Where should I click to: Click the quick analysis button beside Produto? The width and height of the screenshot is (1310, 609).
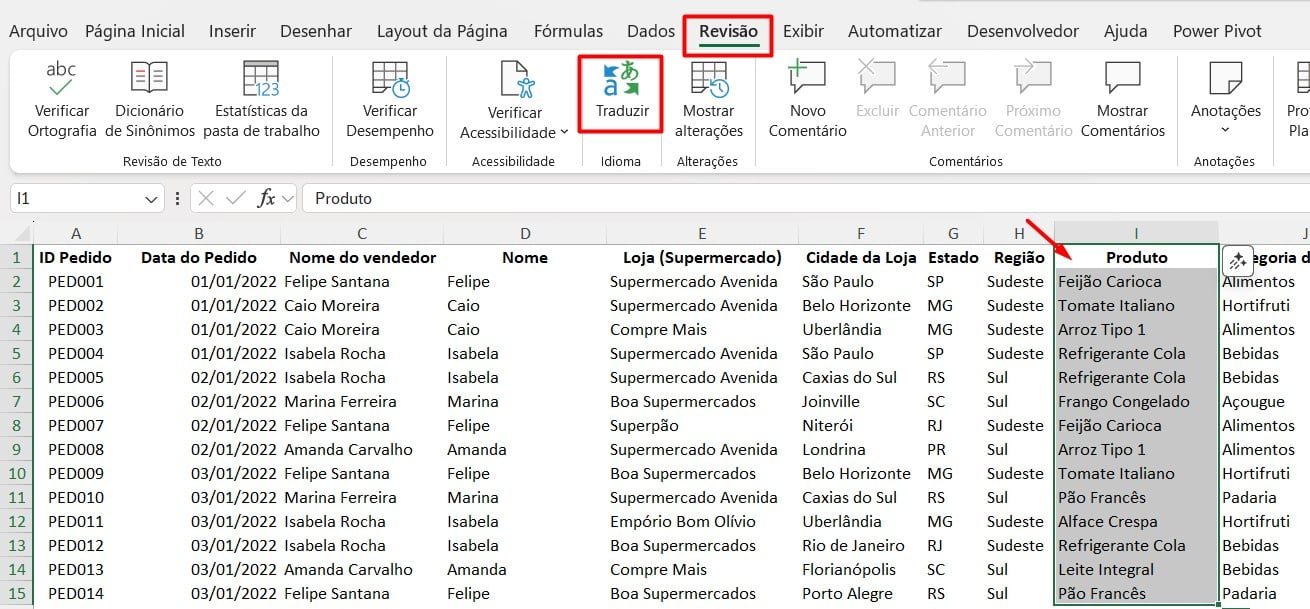[x=1237, y=260]
